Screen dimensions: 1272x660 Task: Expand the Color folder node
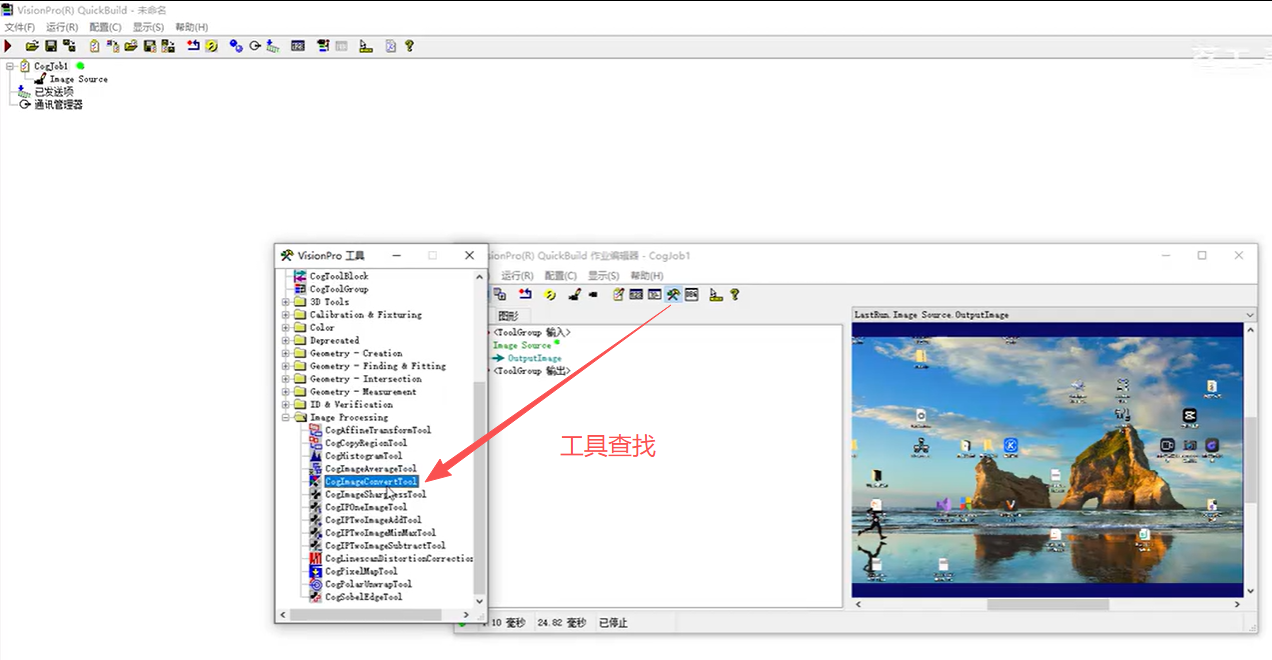[286, 328]
